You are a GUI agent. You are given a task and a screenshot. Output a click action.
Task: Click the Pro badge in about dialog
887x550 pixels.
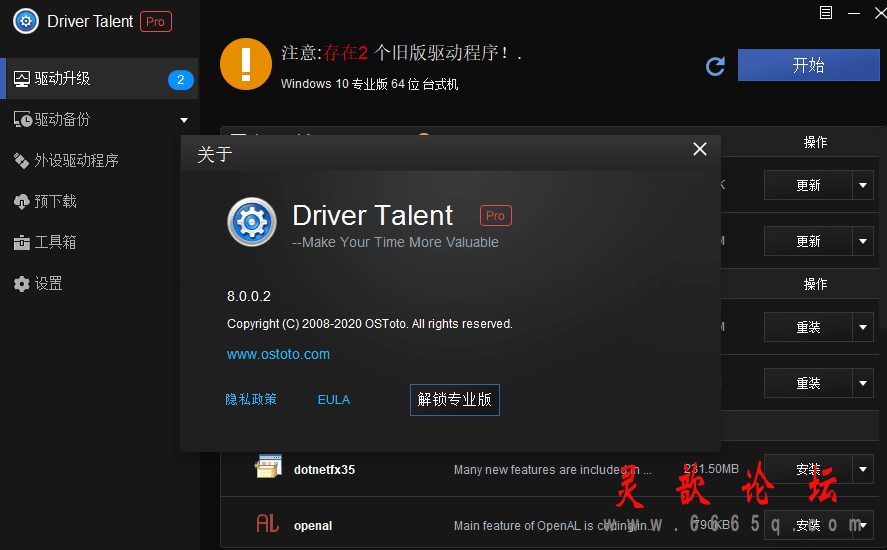(x=496, y=216)
